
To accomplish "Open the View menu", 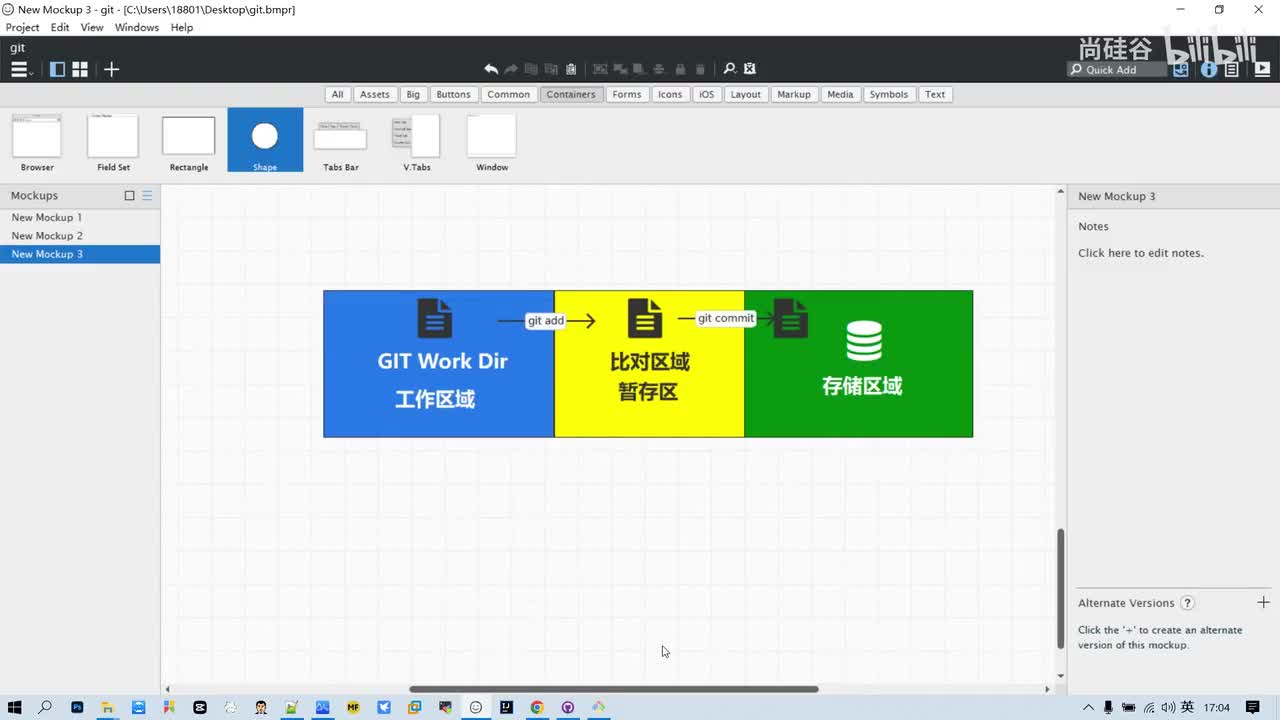I will [92, 27].
